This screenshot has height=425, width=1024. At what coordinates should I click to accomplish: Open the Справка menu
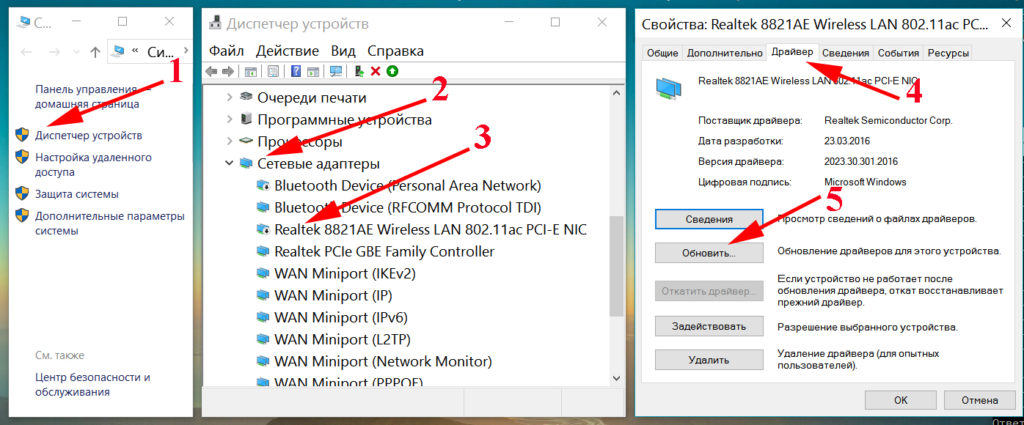[395, 50]
